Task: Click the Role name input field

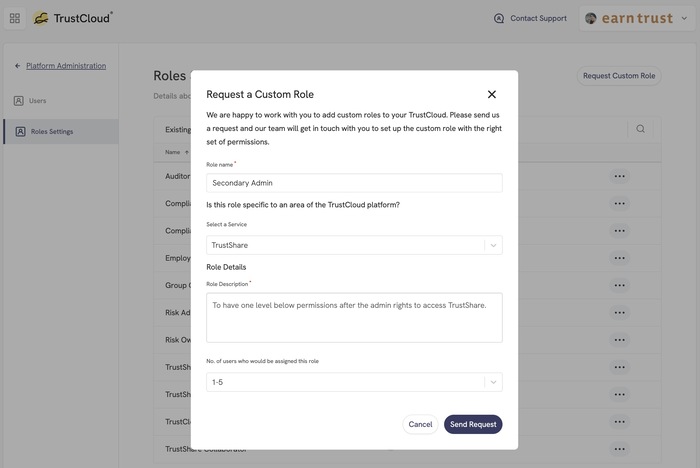Action: pyautogui.click(x=354, y=183)
